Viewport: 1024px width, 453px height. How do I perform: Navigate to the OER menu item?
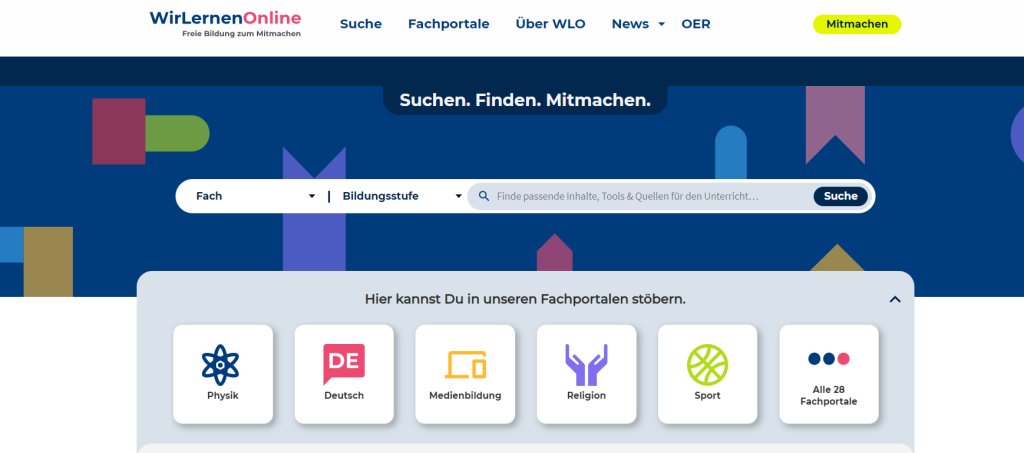(696, 24)
